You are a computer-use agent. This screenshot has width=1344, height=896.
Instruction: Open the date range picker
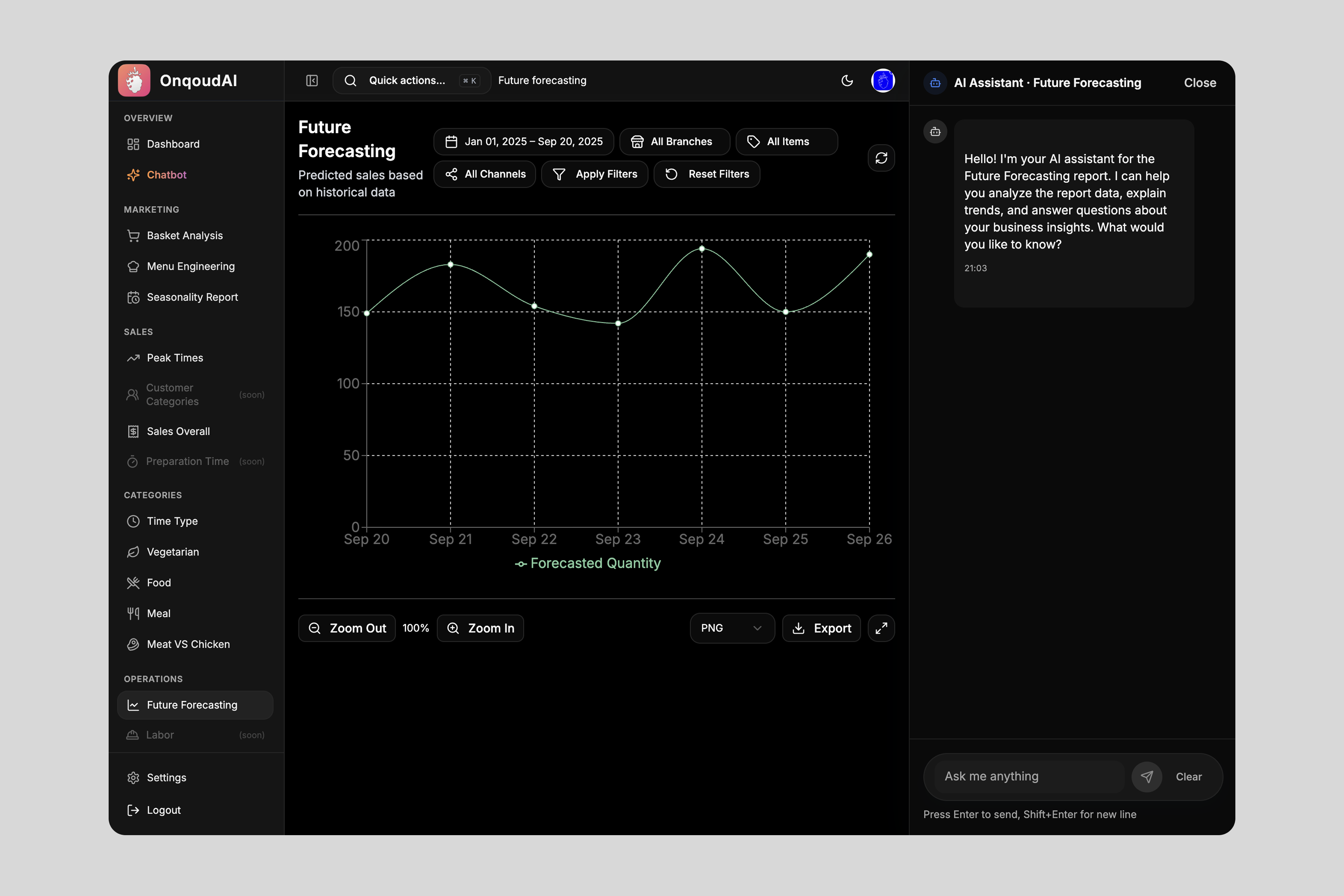click(x=523, y=142)
